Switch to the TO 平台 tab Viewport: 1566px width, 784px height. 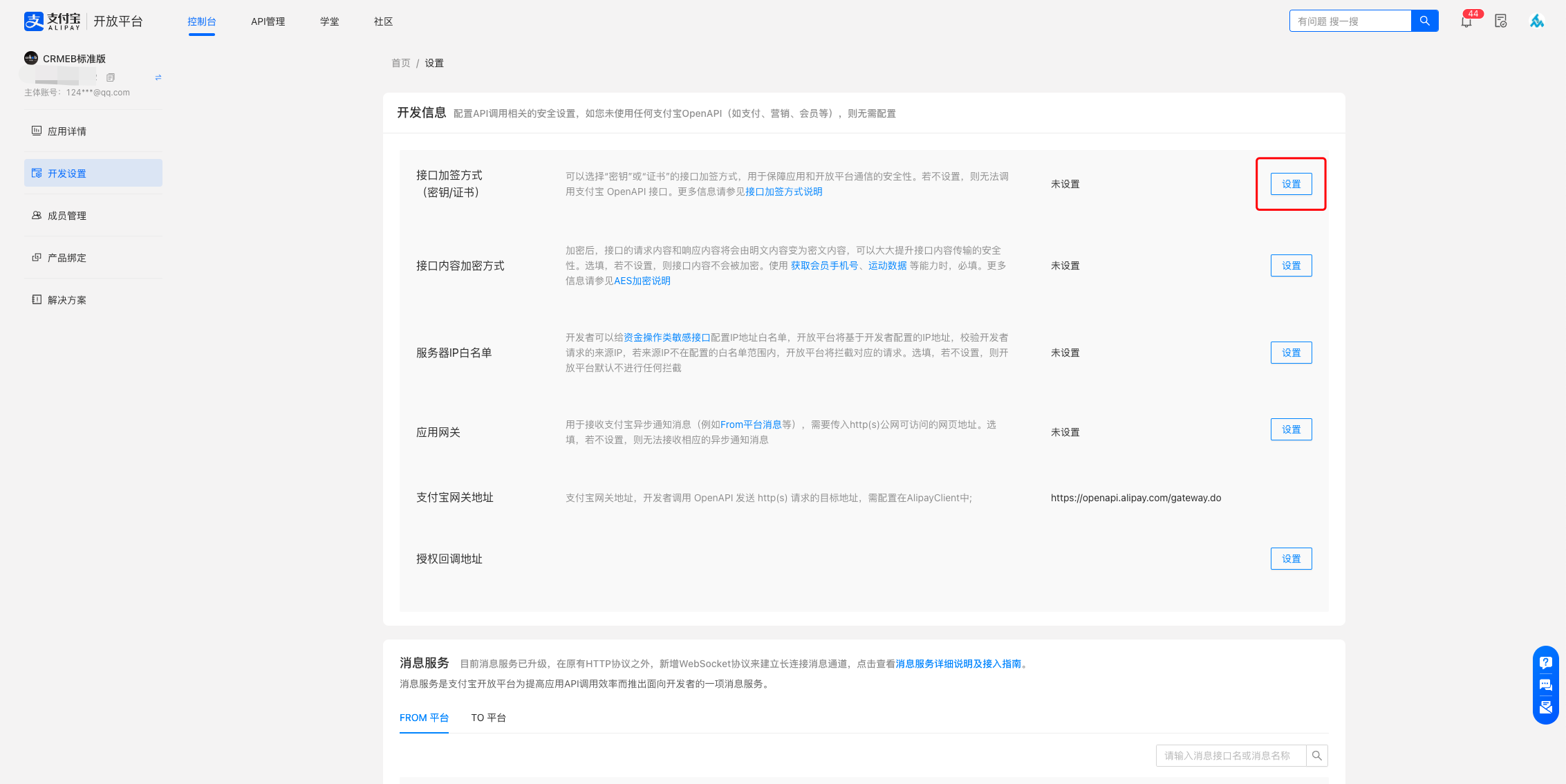488,718
